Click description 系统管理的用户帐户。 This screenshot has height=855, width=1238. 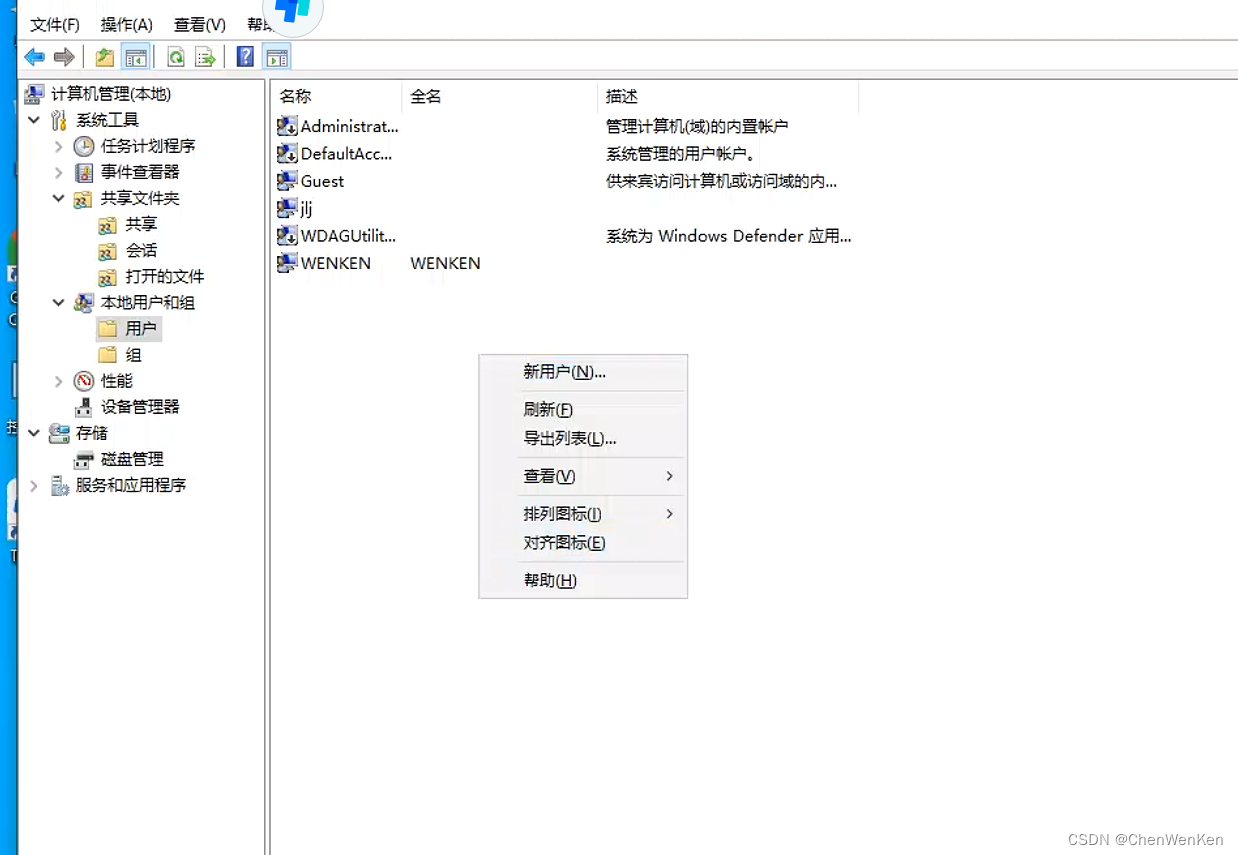pos(681,153)
